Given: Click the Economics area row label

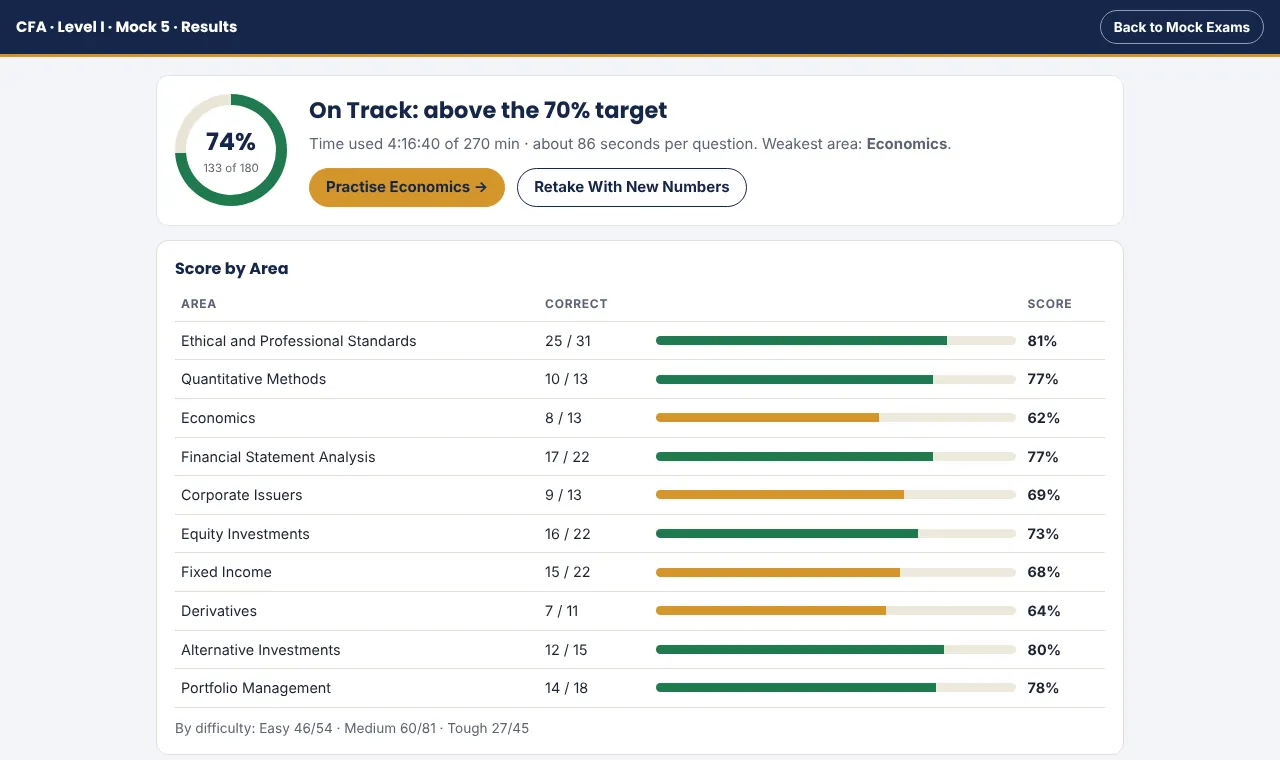Looking at the screenshot, I should 218,418.
